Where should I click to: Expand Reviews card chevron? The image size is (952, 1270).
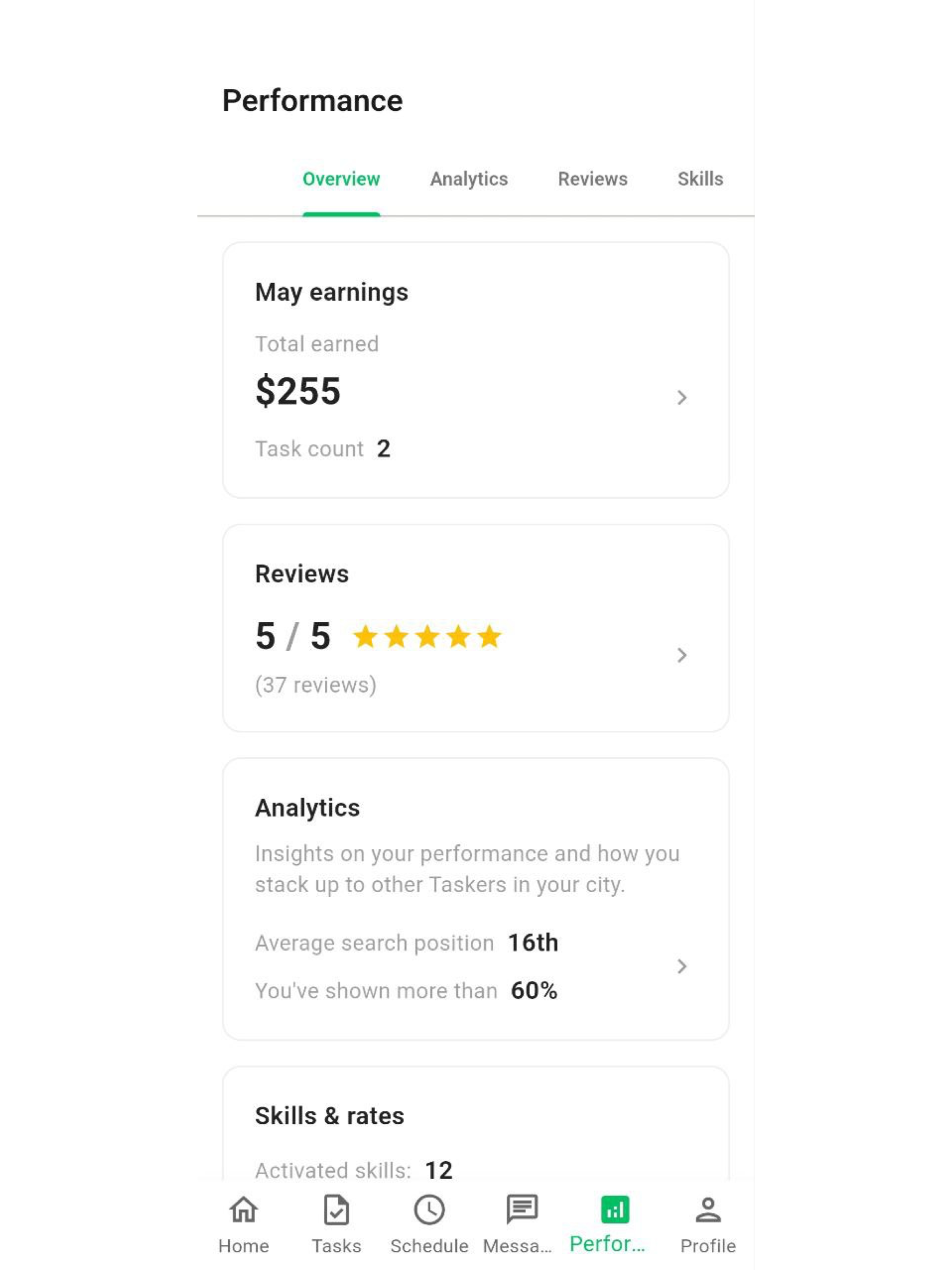tap(681, 655)
